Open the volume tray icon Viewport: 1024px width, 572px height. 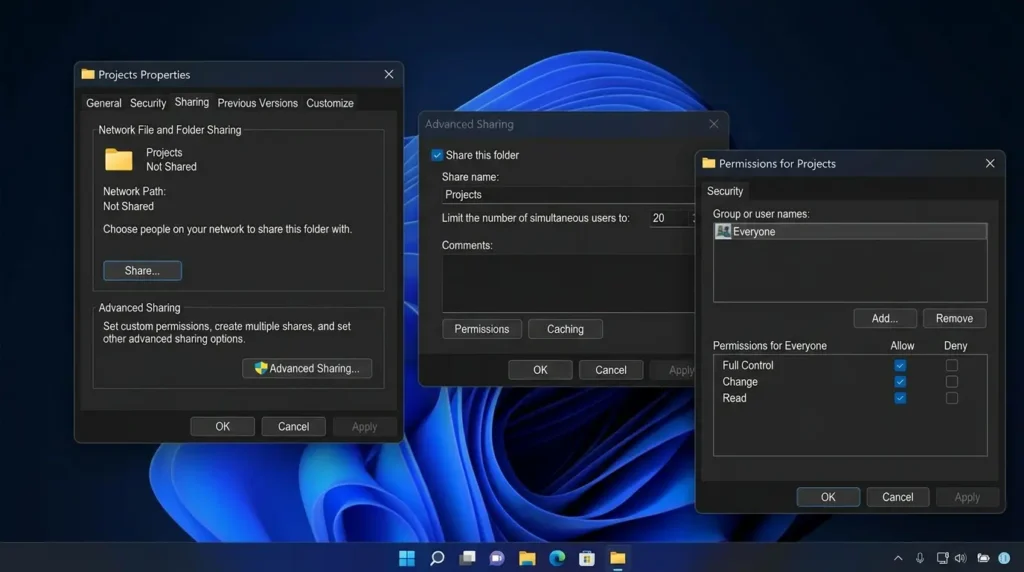[961, 558]
